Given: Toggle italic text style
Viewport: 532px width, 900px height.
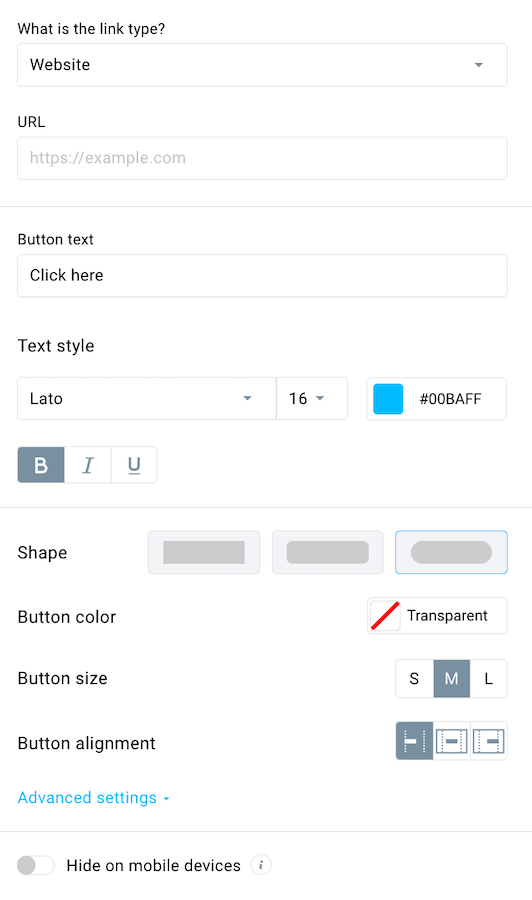Looking at the screenshot, I should 88,465.
